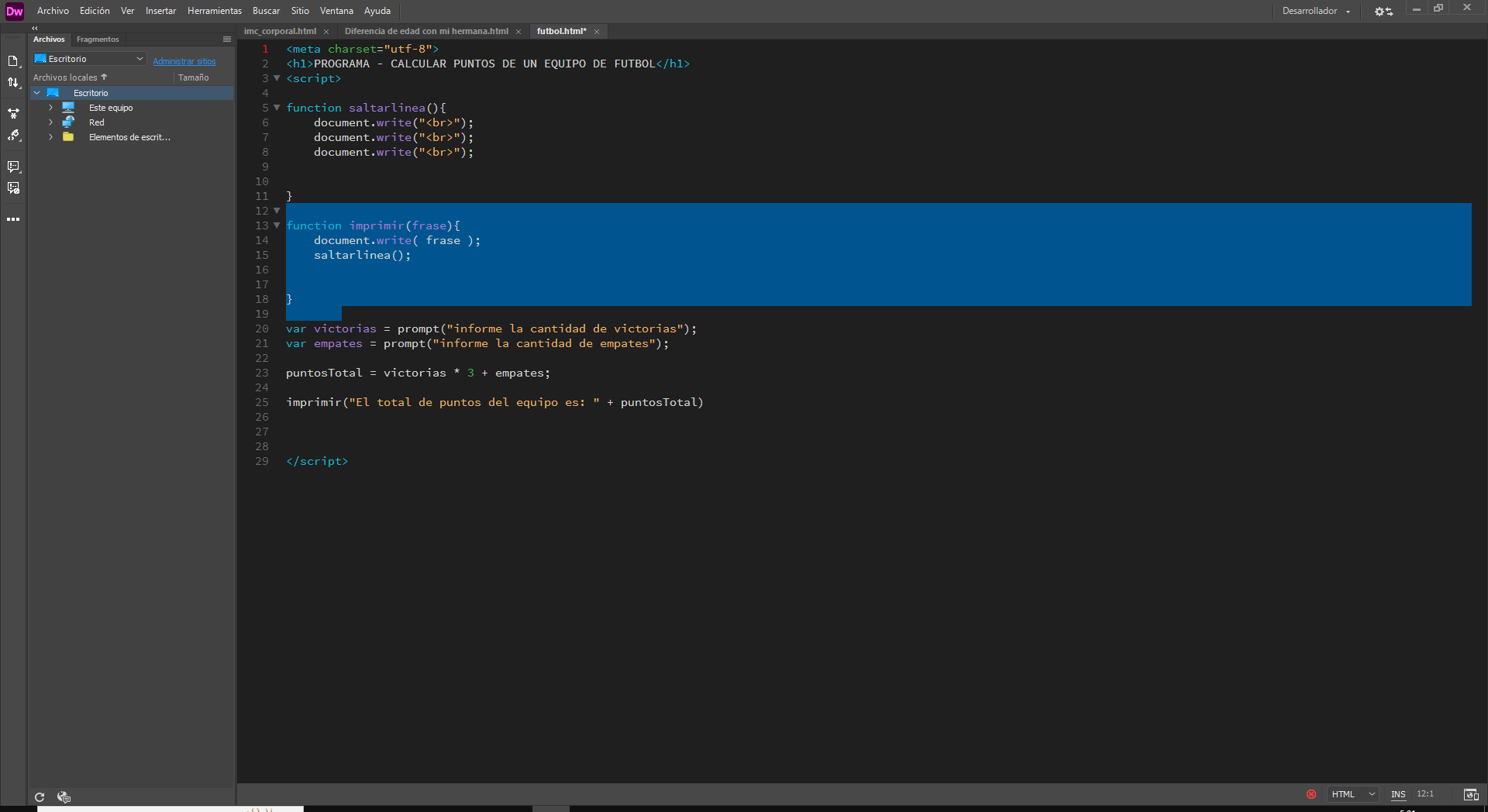Select the Escritorio row in file tree
The height and width of the screenshot is (812, 1488).
(132, 93)
